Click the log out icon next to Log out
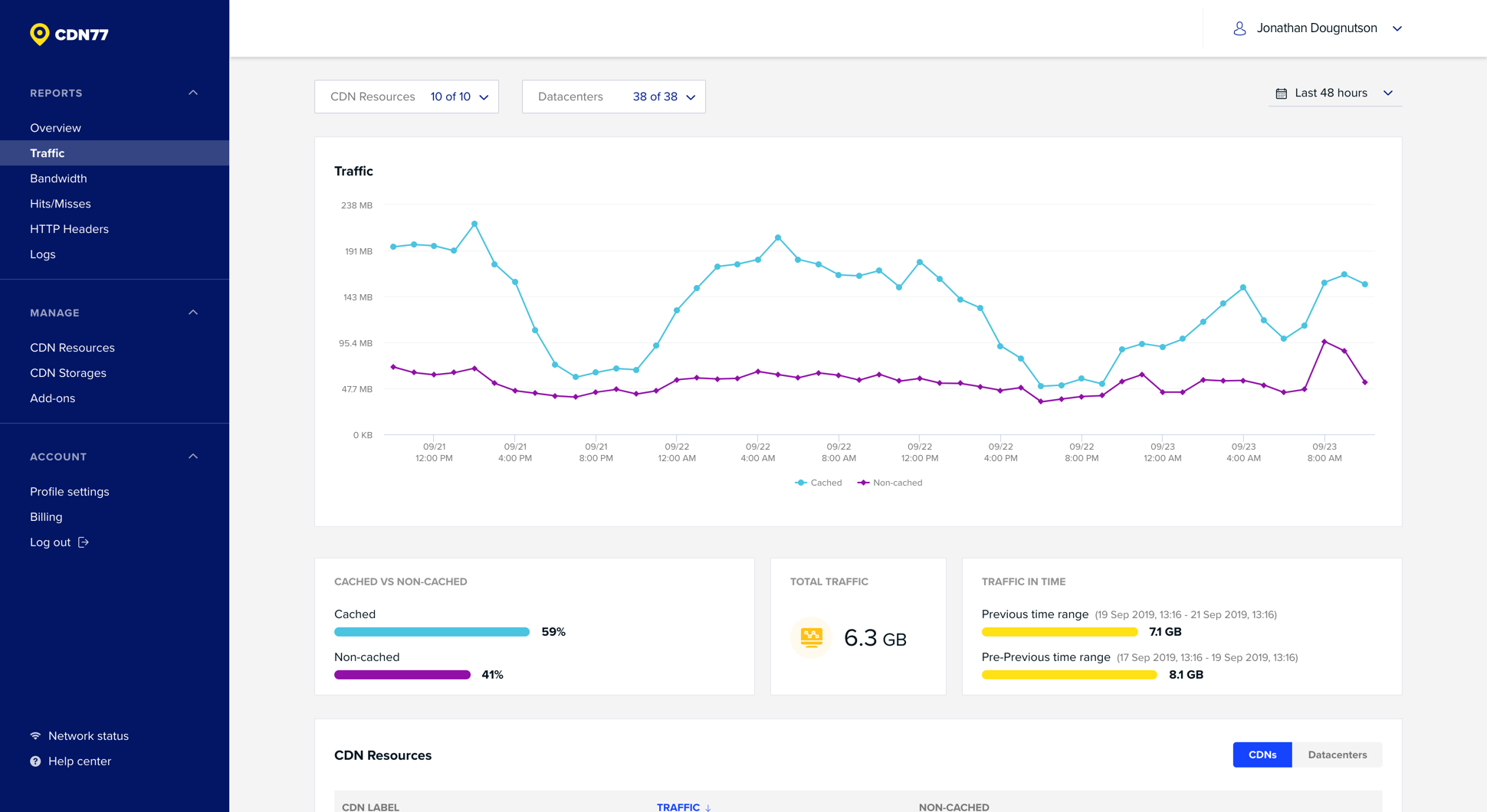 point(84,542)
